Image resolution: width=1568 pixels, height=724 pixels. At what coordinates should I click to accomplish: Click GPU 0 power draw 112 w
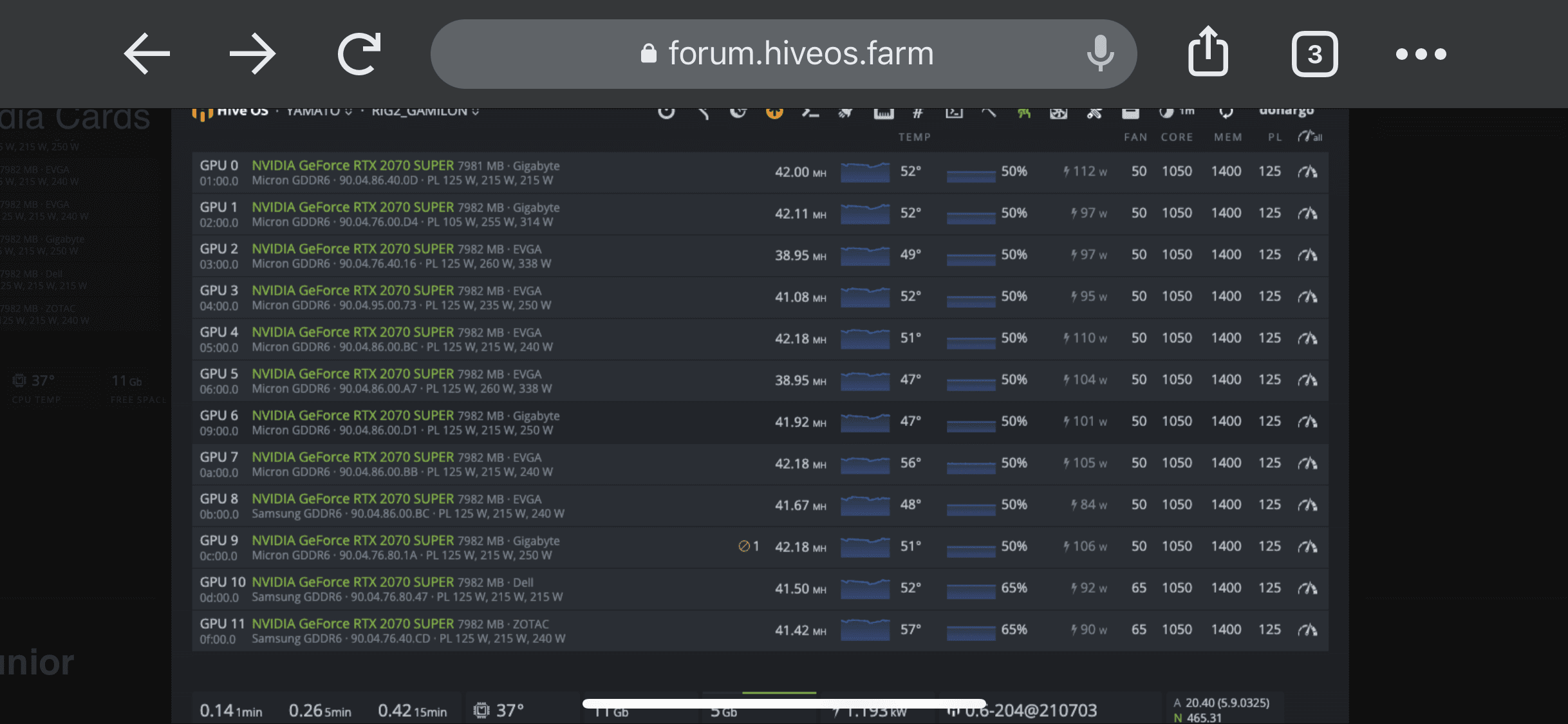(1085, 171)
